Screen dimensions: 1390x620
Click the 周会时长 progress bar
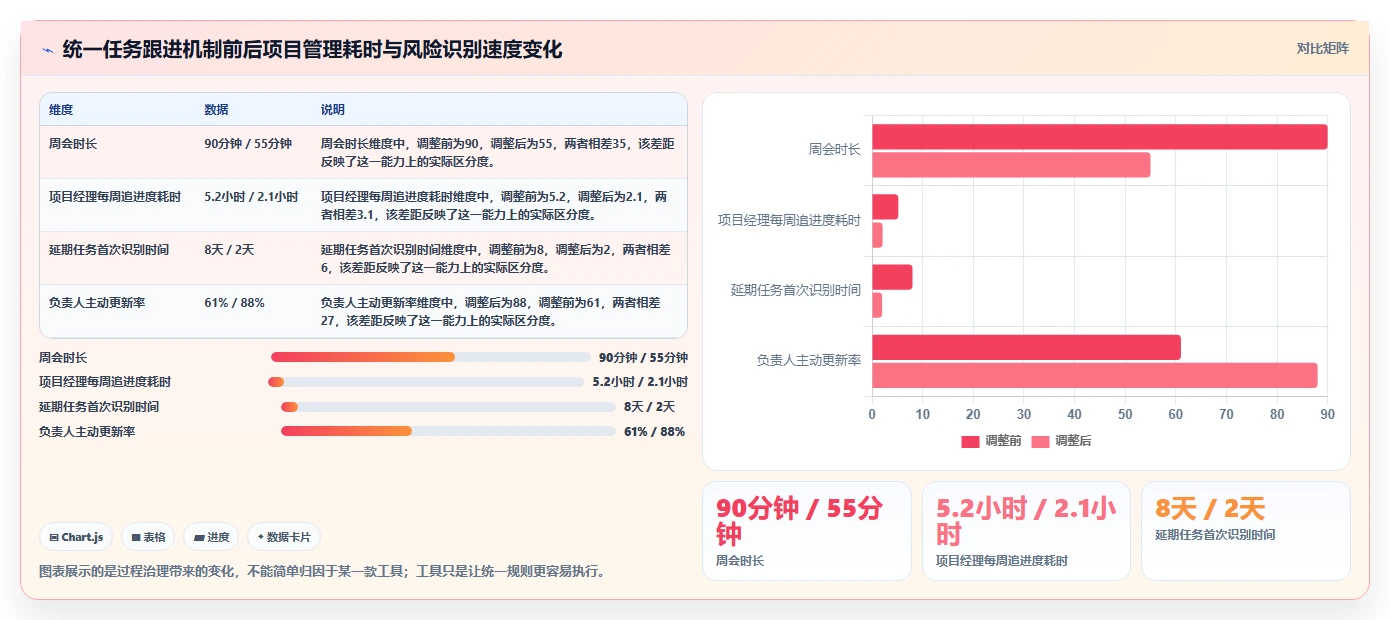point(431,357)
